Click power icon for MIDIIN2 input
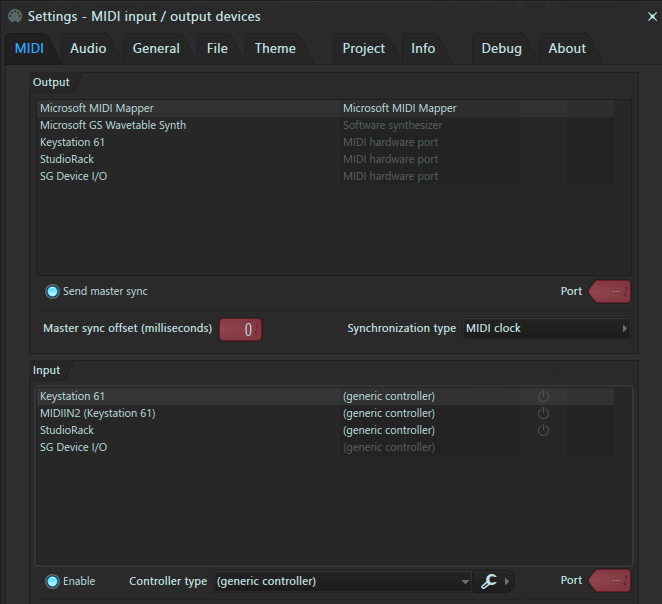662x604 pixels. point(543,414)
